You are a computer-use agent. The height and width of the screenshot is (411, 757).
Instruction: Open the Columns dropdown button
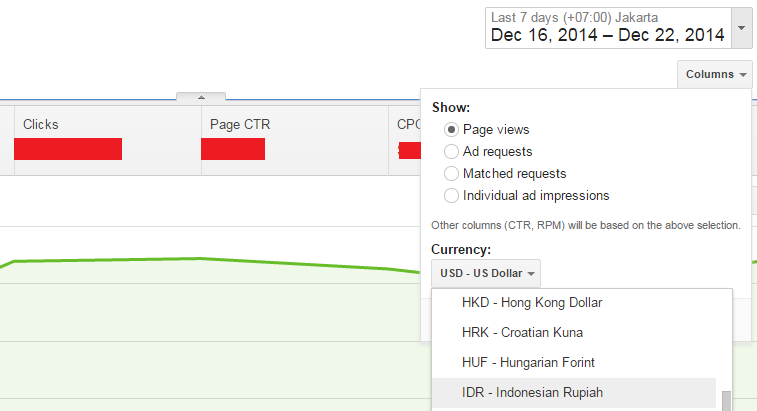tap(715, 74)
